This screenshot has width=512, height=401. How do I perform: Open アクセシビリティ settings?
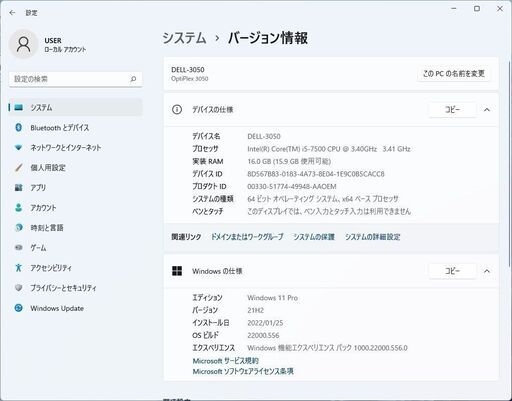pyautogui.click(x=75, y=267)
